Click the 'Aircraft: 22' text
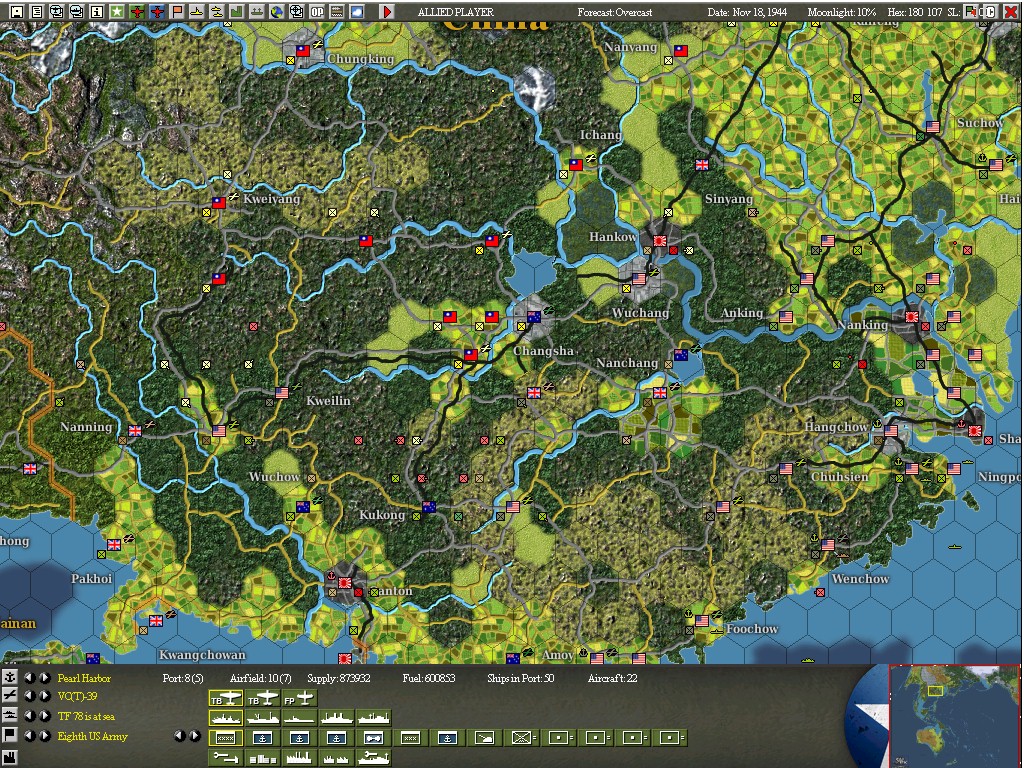The width and height of the screenshot is (1024, 768). point(612,678)
